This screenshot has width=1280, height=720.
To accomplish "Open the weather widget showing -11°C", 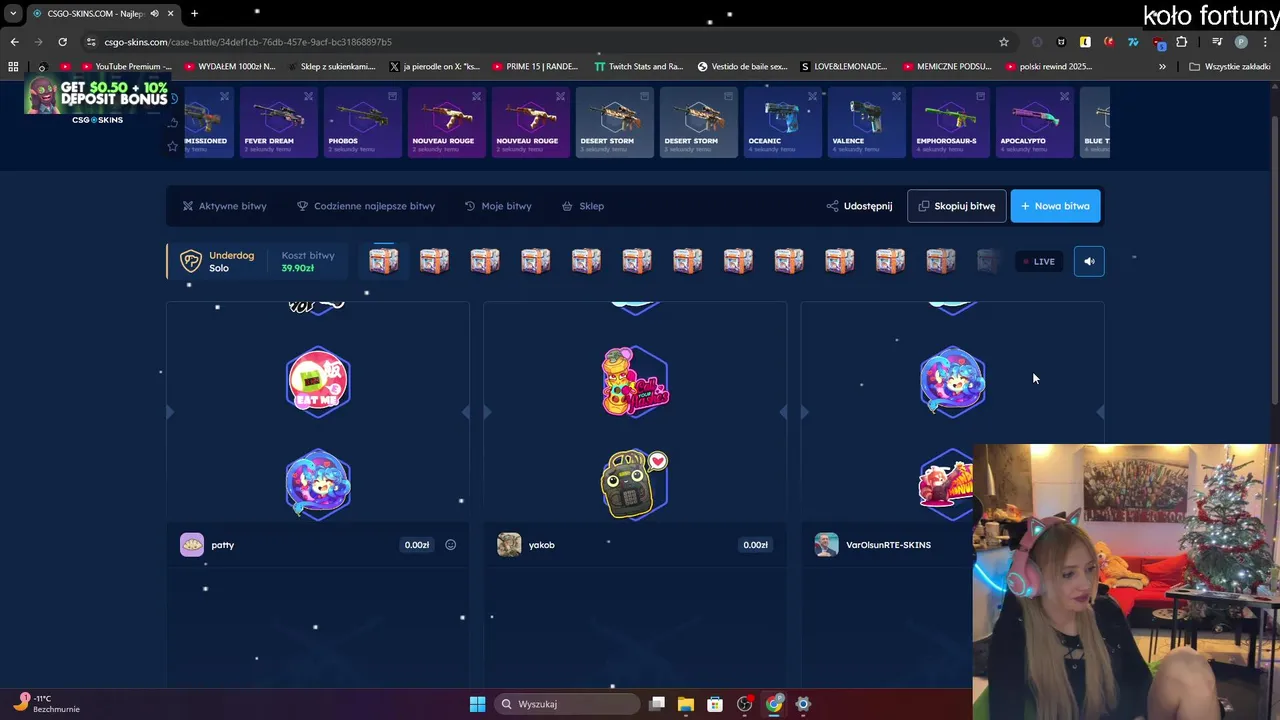I will point(46,704).
